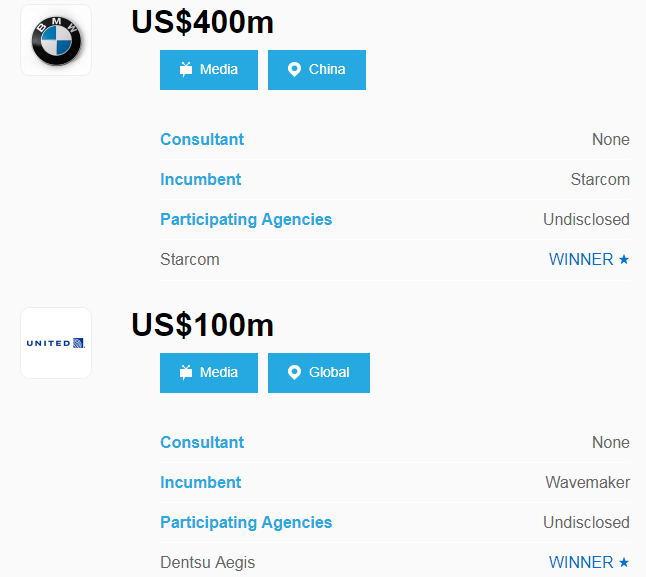
Task: Open the Incumbent link under United listing
Action: click(x=201, y=483)
